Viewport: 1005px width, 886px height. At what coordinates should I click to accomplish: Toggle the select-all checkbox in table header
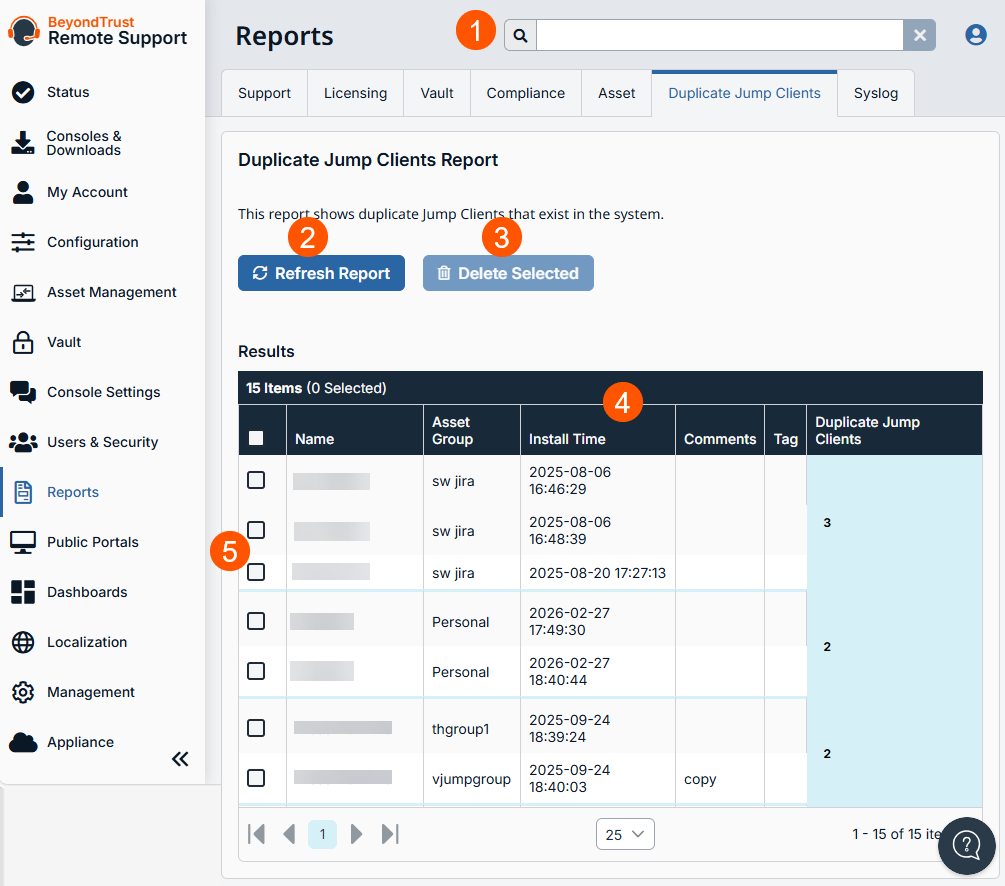coord(256,438)
